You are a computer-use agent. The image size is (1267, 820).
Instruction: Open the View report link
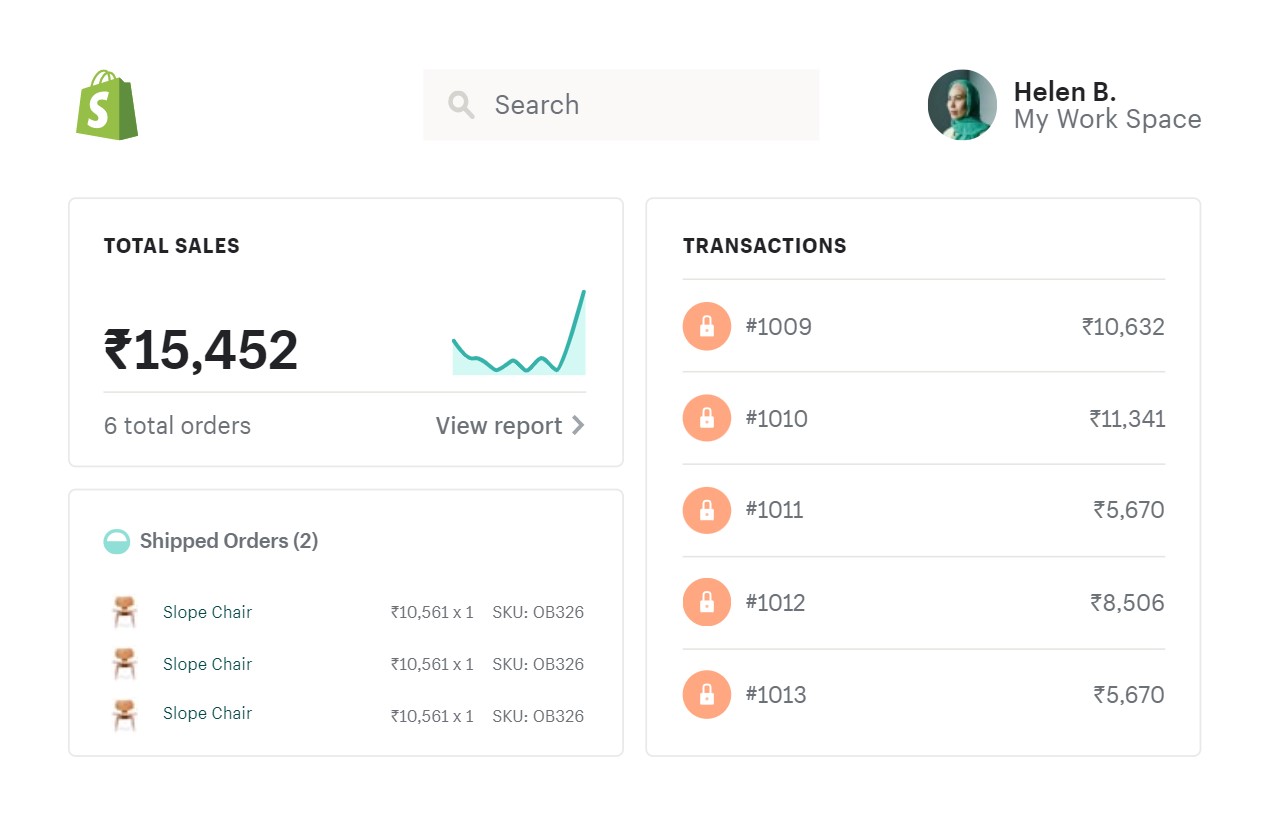[498, 426]
